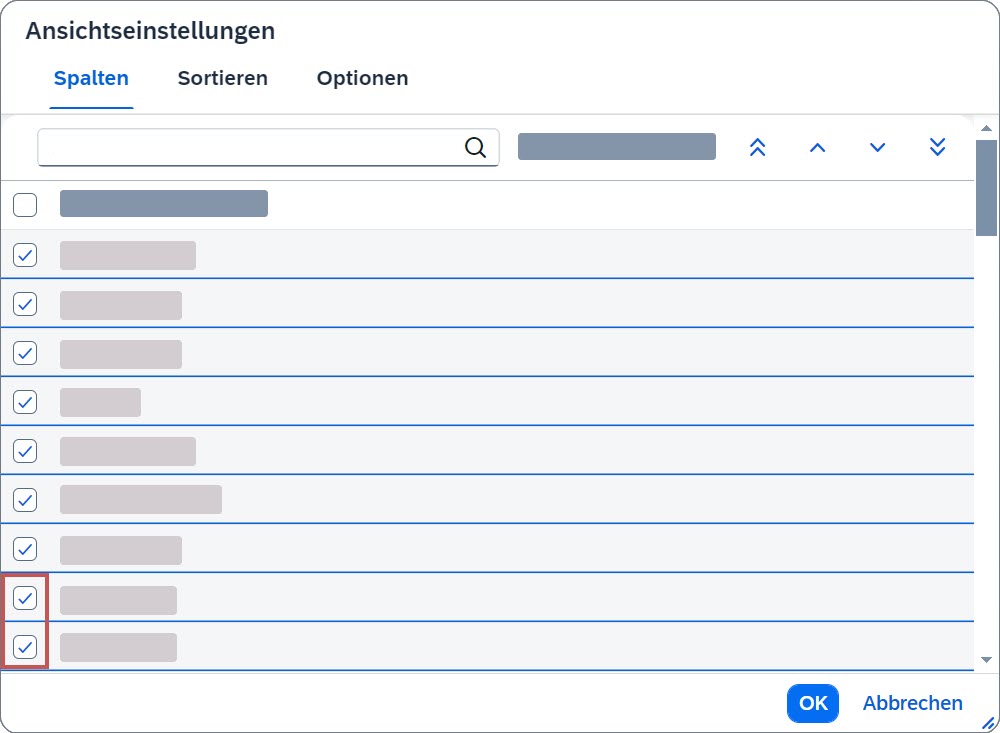Click the search magnifier icon
This screenshot has height=733, width=1000.
[476, 148]
